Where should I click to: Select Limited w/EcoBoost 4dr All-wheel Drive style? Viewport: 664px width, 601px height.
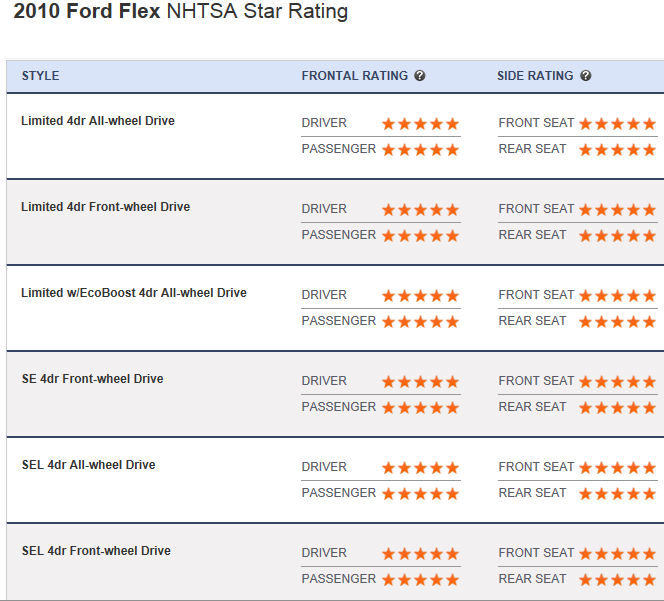click(134, 293)
